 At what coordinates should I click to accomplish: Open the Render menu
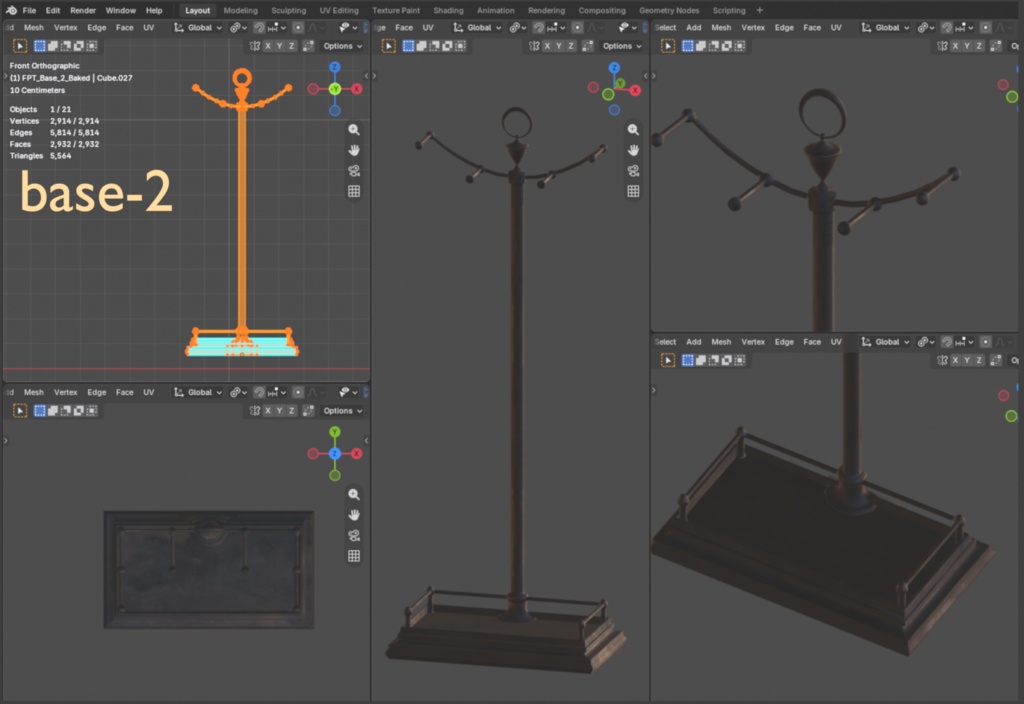[x=83, y=10]
